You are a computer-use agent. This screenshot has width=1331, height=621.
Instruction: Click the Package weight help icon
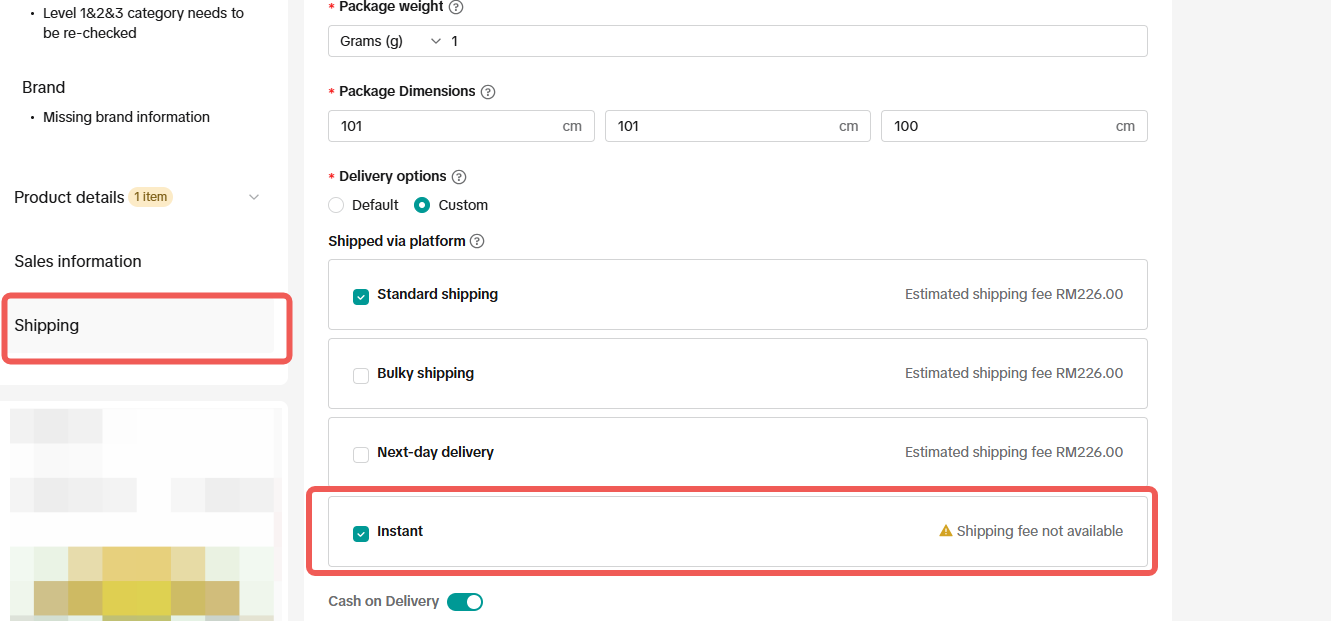pyautogui.click(x=456, y=7)
